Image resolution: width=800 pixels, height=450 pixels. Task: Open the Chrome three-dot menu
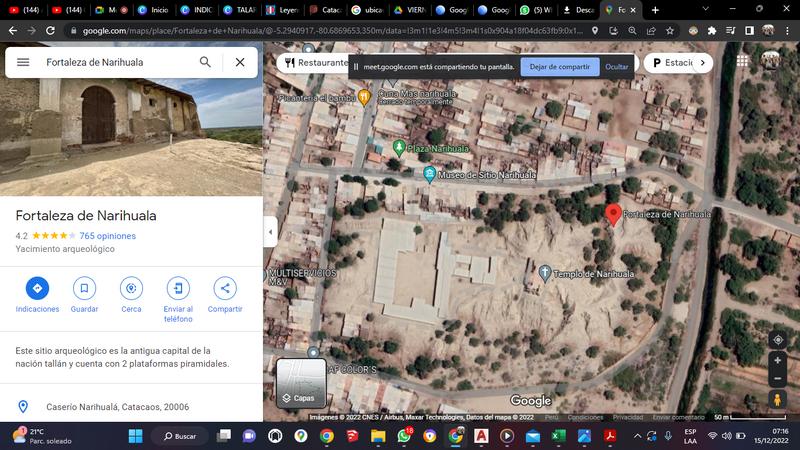pyautogui.click(x=787, y=31)
